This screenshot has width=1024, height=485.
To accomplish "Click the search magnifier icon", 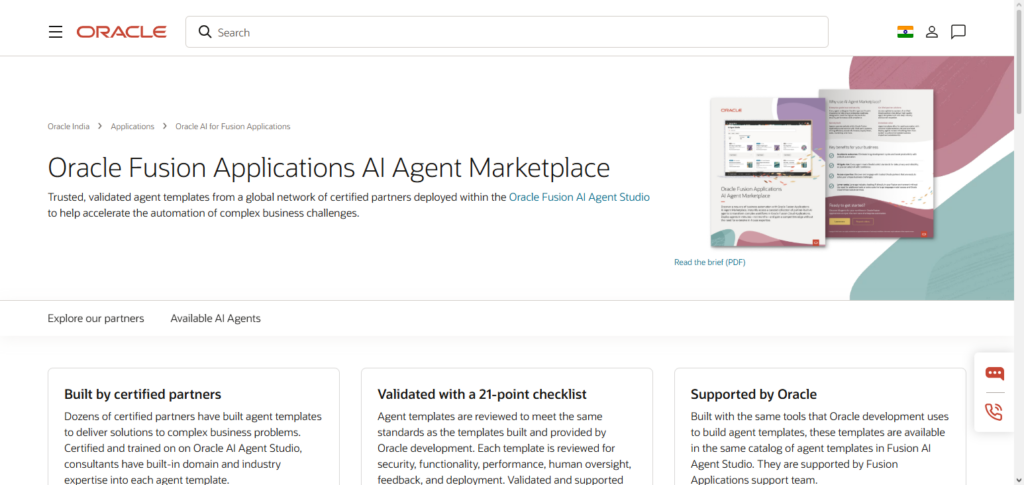I will point(204,32).
